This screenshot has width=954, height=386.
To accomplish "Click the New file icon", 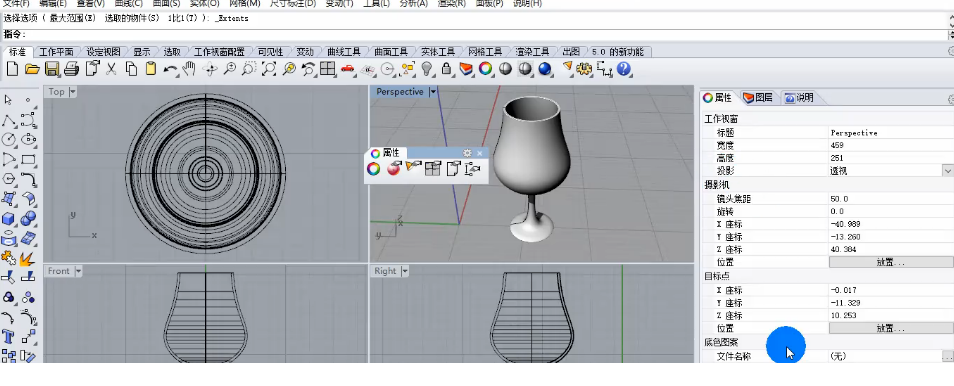I will pyautogui.click(x=12, y=69).
